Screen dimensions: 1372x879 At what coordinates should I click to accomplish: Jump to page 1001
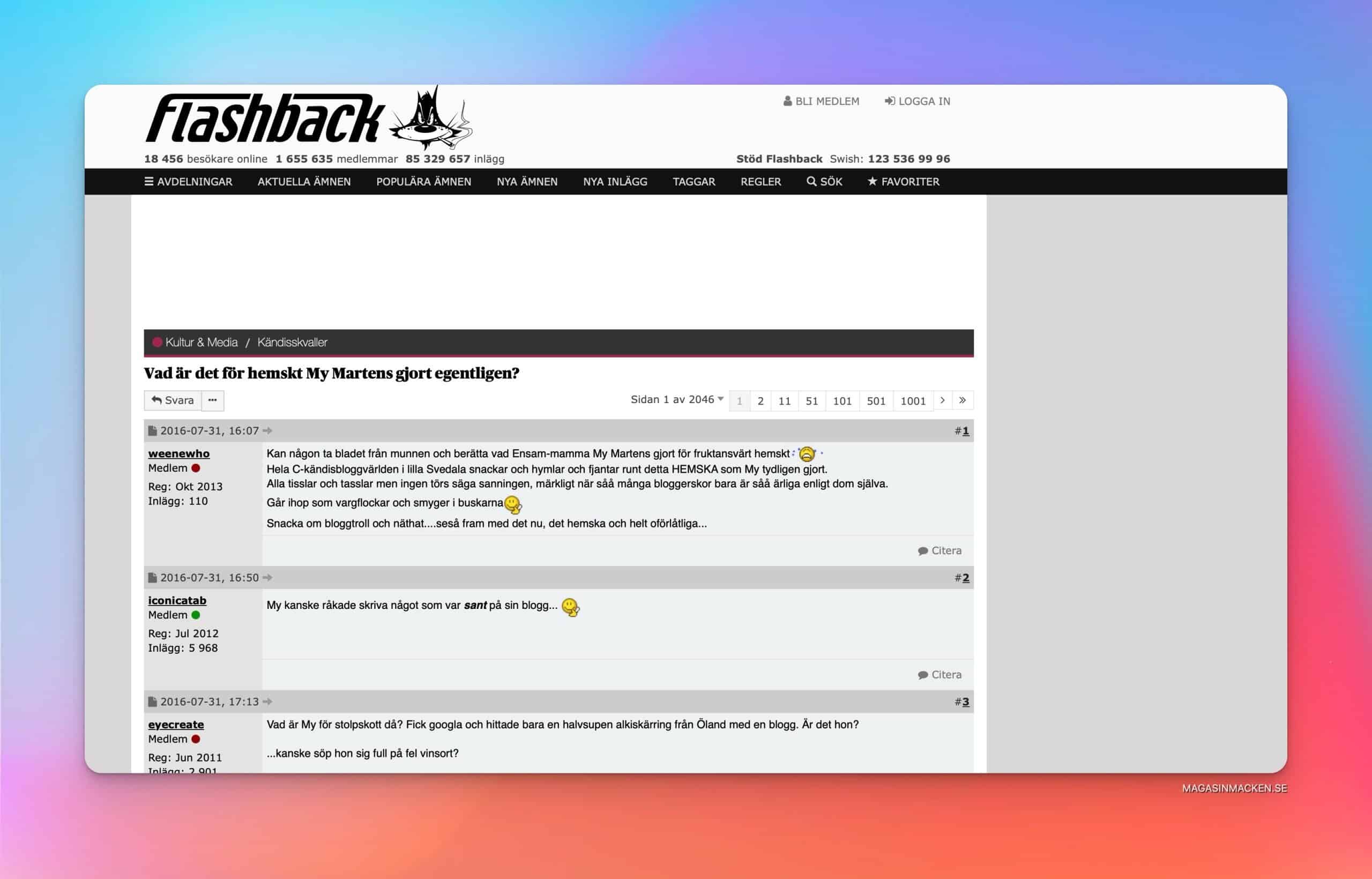[913, 401]
